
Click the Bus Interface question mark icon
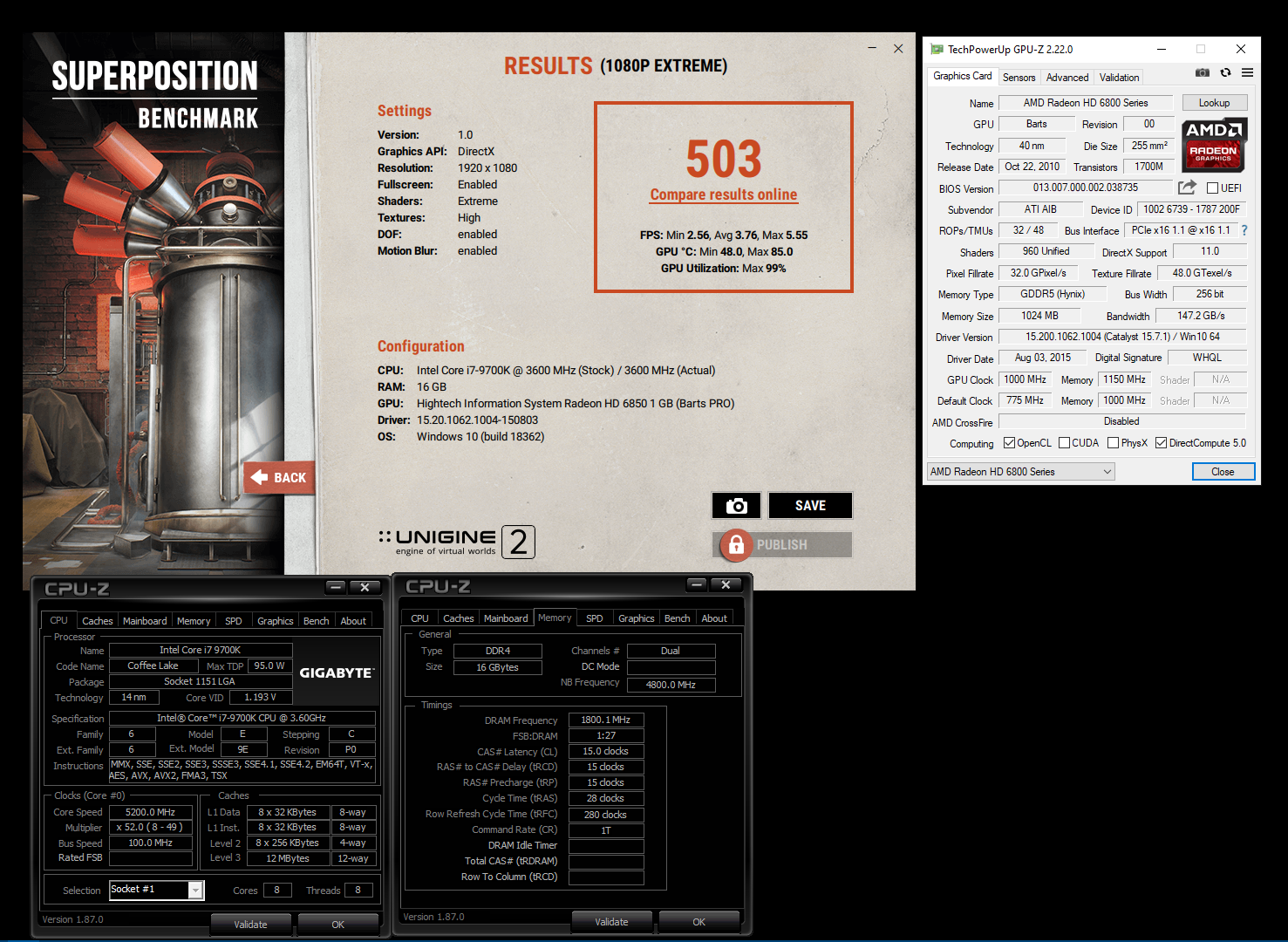(1244, 230)
